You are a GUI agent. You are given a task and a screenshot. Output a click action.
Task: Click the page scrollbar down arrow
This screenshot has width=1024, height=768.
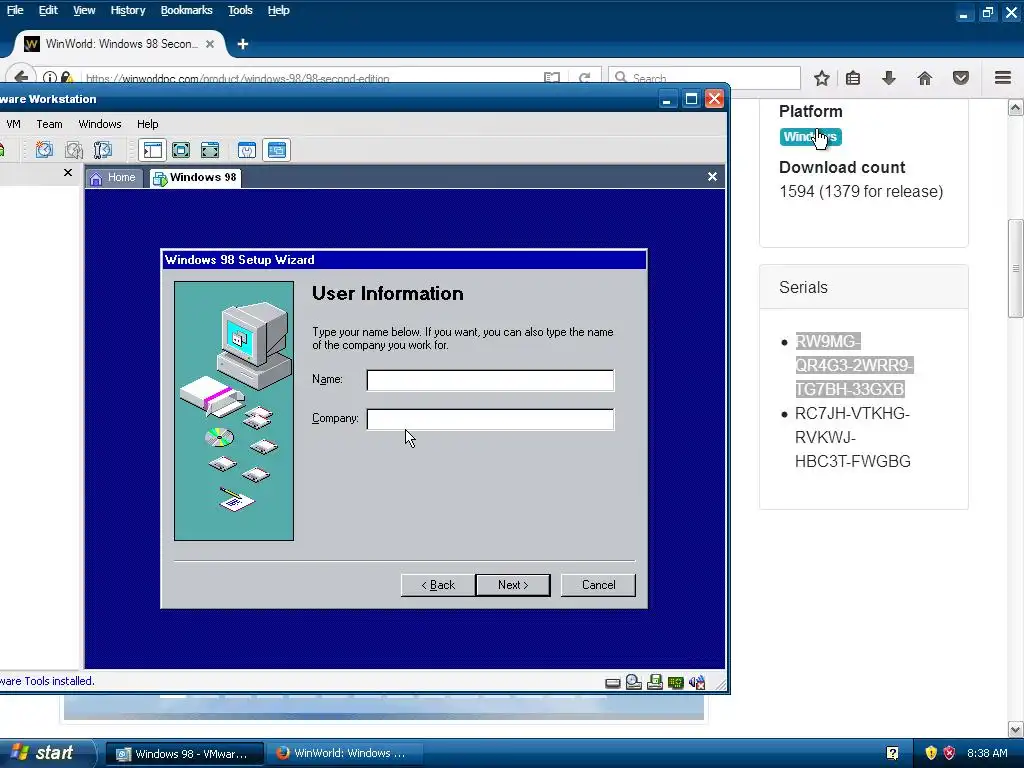pyautogui.click(x=1016, y=729)
